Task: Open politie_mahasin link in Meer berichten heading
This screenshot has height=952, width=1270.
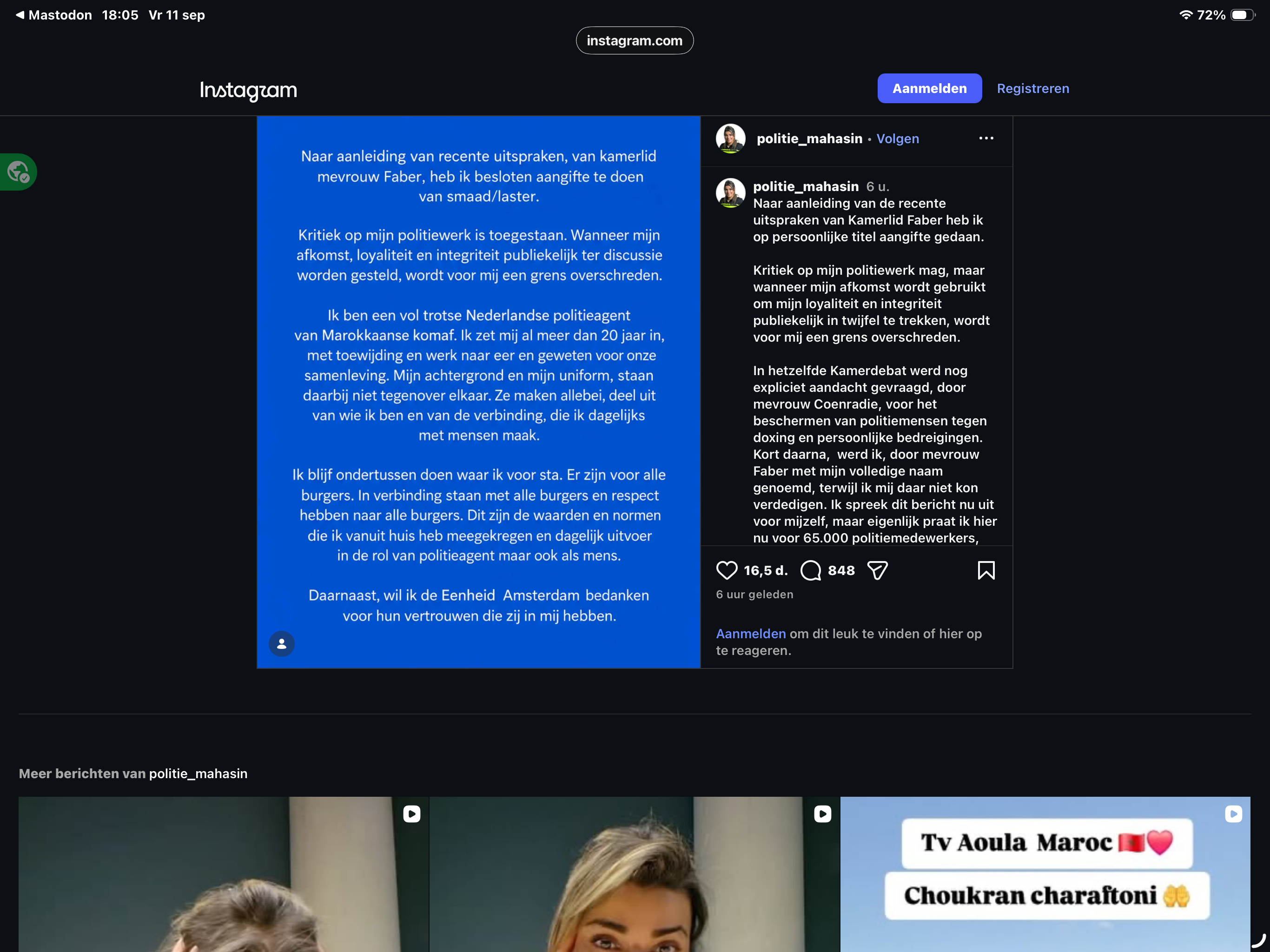Action: click(x=198, y=773)
